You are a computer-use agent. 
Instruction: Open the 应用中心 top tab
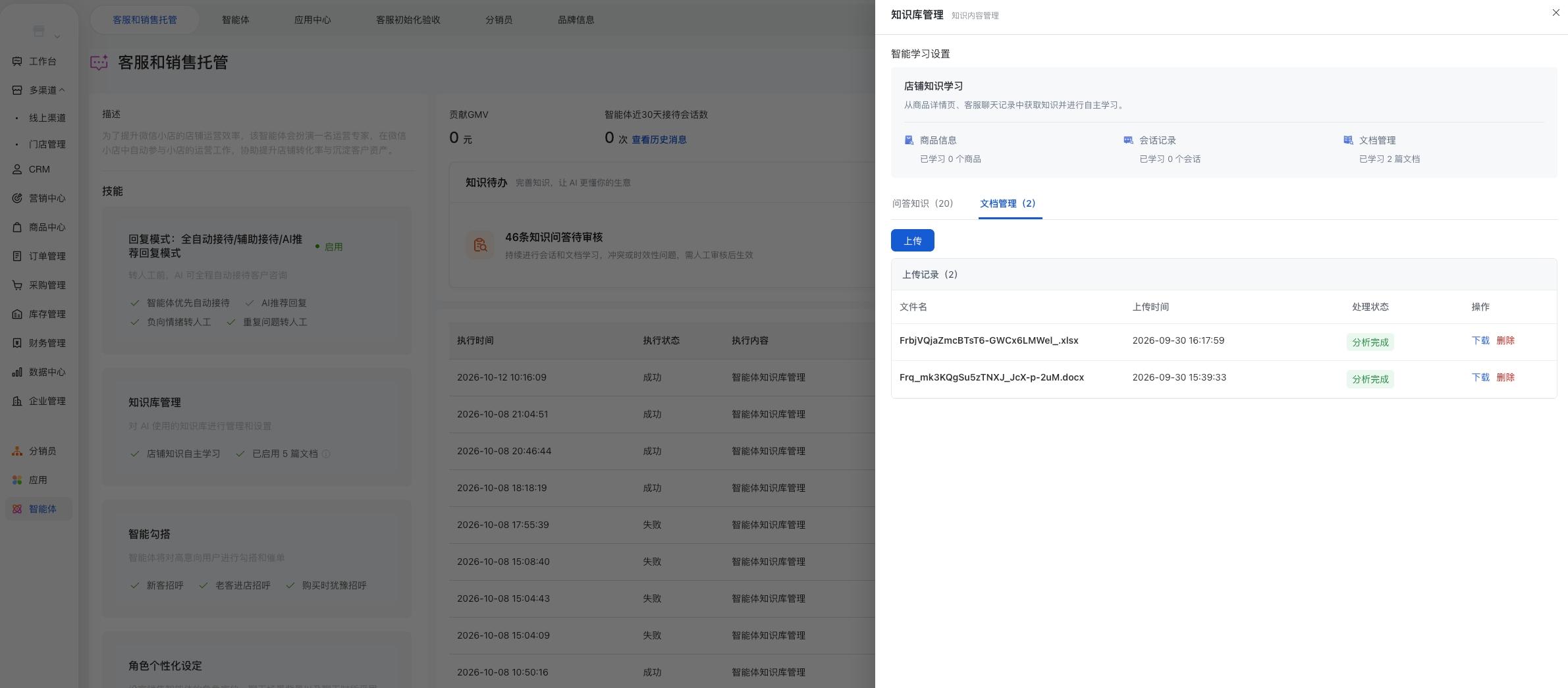pyautogui.click(x=313, y=20)
